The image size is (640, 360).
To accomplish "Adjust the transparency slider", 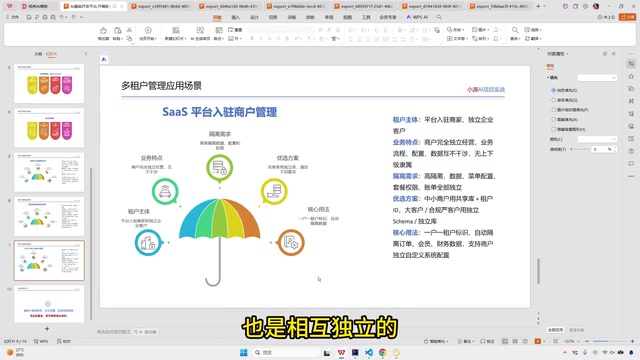I will (580, 149).
